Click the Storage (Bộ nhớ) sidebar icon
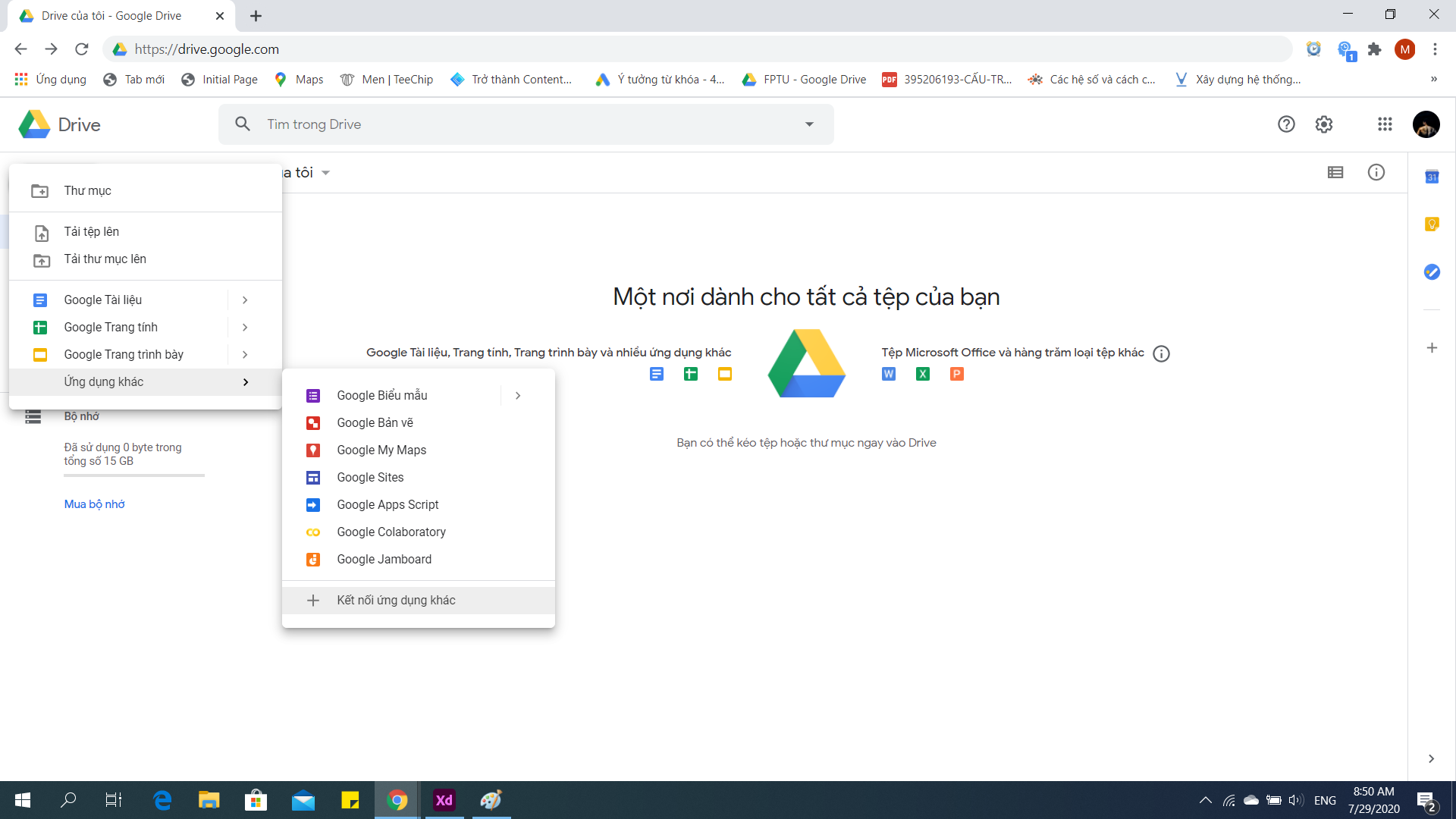 coord(33,416)
